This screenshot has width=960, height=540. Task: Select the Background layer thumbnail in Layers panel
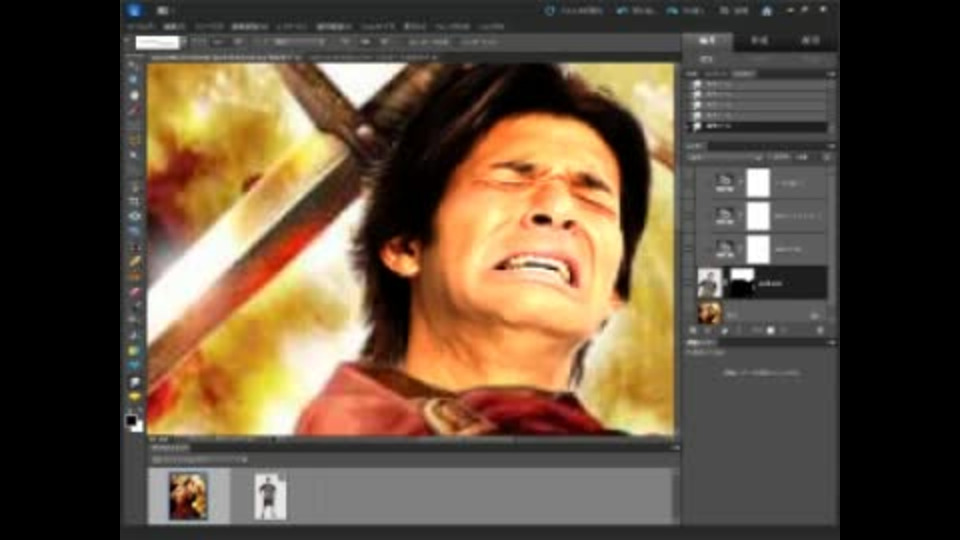[710, 313]
